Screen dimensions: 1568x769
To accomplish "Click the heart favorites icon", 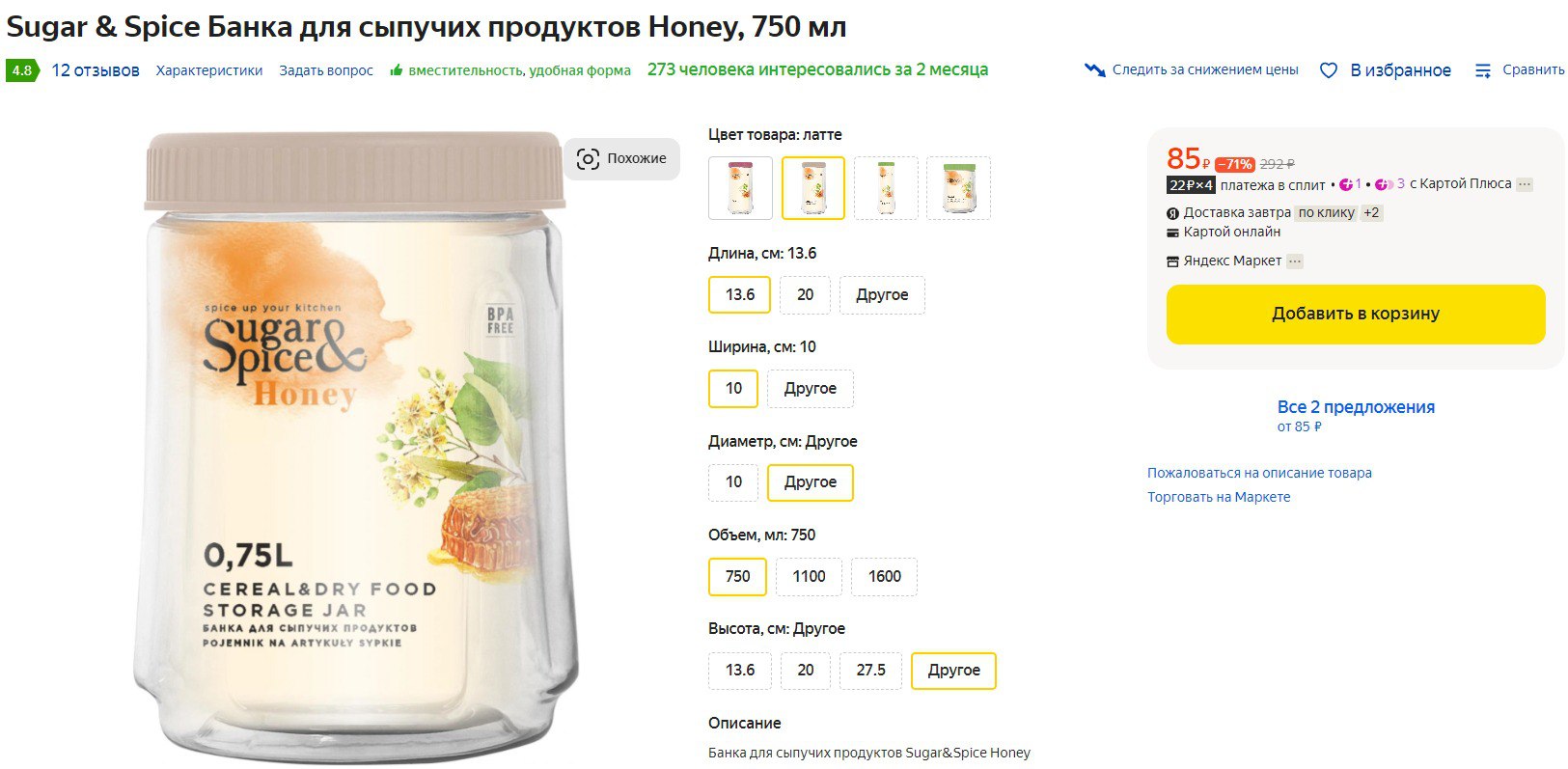I will 1329,70.
